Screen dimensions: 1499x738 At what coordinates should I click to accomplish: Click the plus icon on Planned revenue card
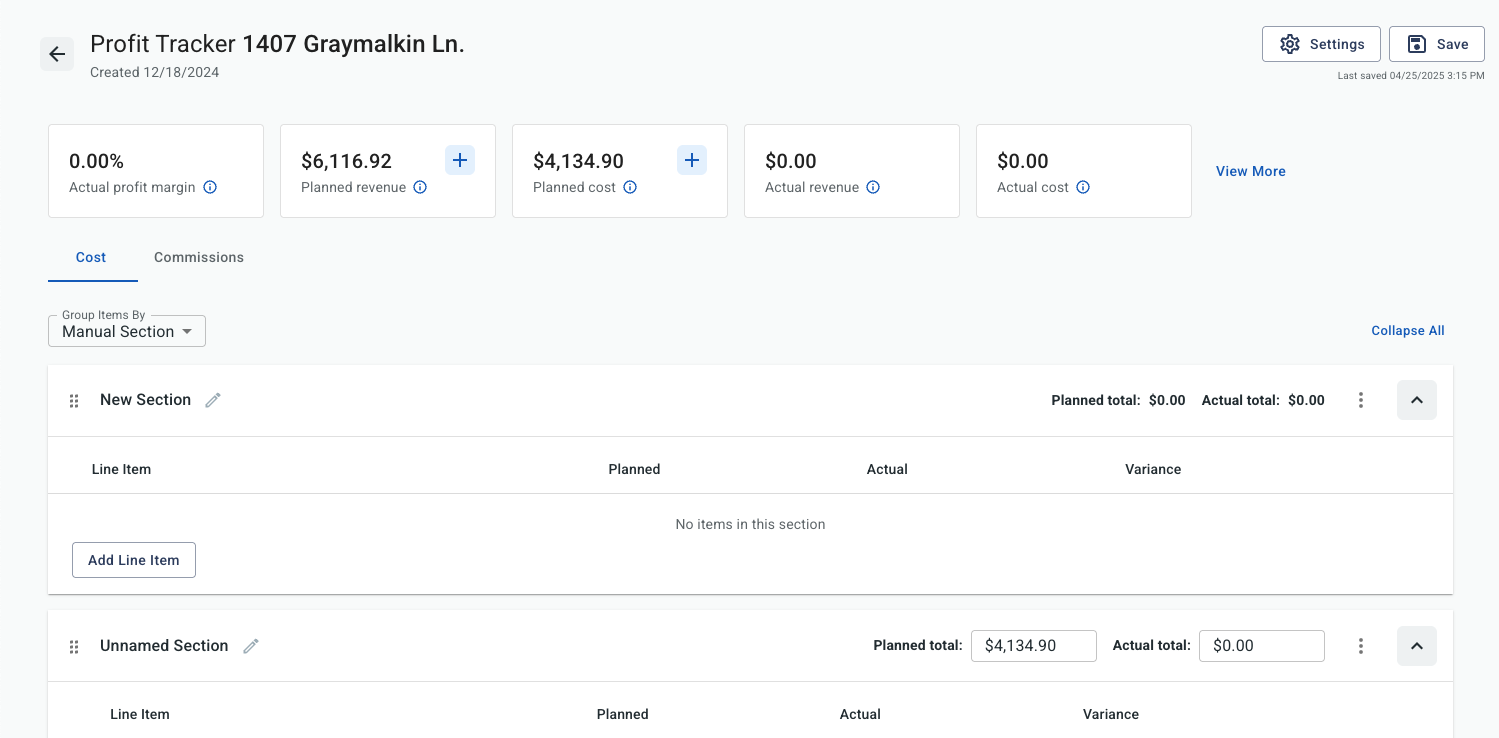(x=460, y=160)
